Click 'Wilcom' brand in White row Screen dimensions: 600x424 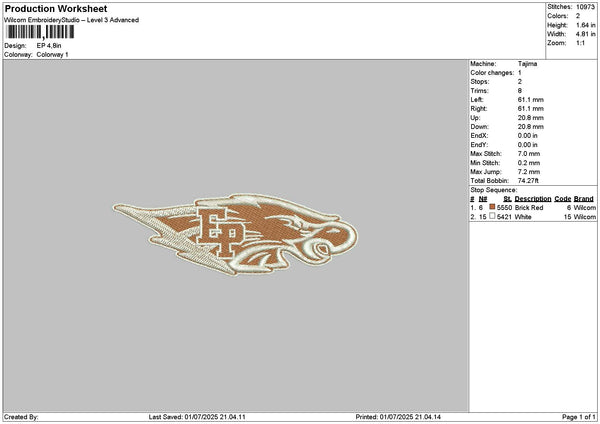585,217
